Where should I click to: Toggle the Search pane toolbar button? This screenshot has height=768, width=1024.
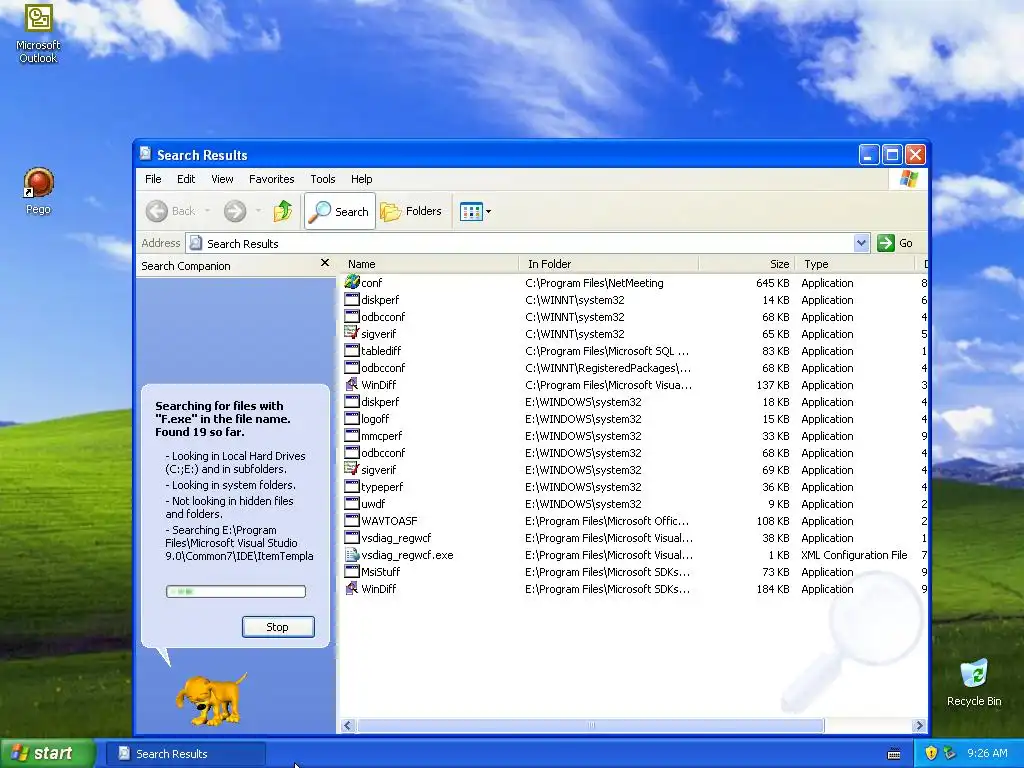340,211
